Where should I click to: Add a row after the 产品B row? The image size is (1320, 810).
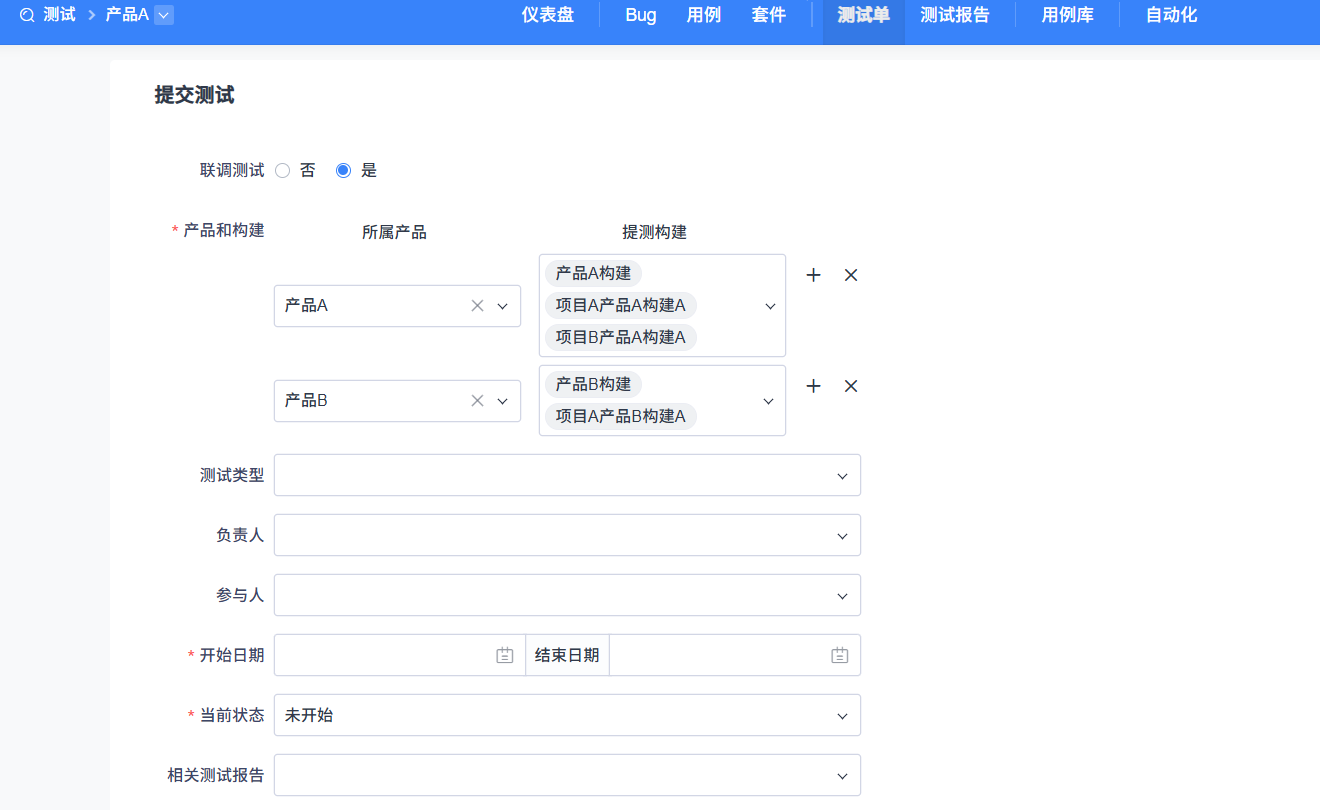[x=813, y=386]
